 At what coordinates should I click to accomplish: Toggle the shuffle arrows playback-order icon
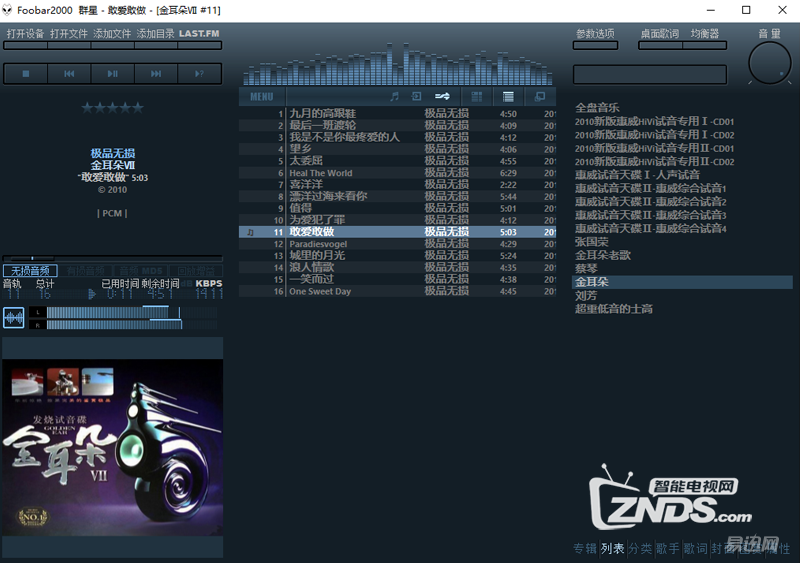(x=442, y=97)
